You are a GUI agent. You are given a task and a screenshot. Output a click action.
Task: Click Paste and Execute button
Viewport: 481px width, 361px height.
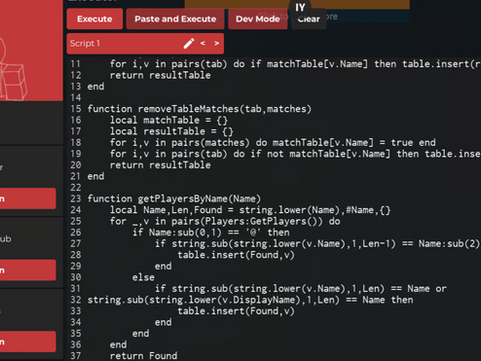[175, 19]
